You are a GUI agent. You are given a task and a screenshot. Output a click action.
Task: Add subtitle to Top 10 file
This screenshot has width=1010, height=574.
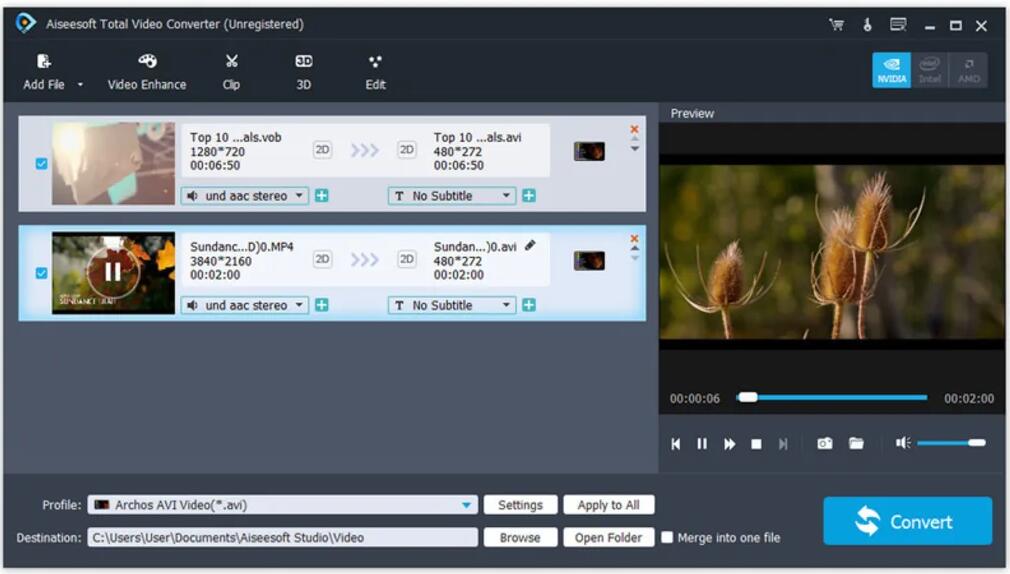[529, 196]
